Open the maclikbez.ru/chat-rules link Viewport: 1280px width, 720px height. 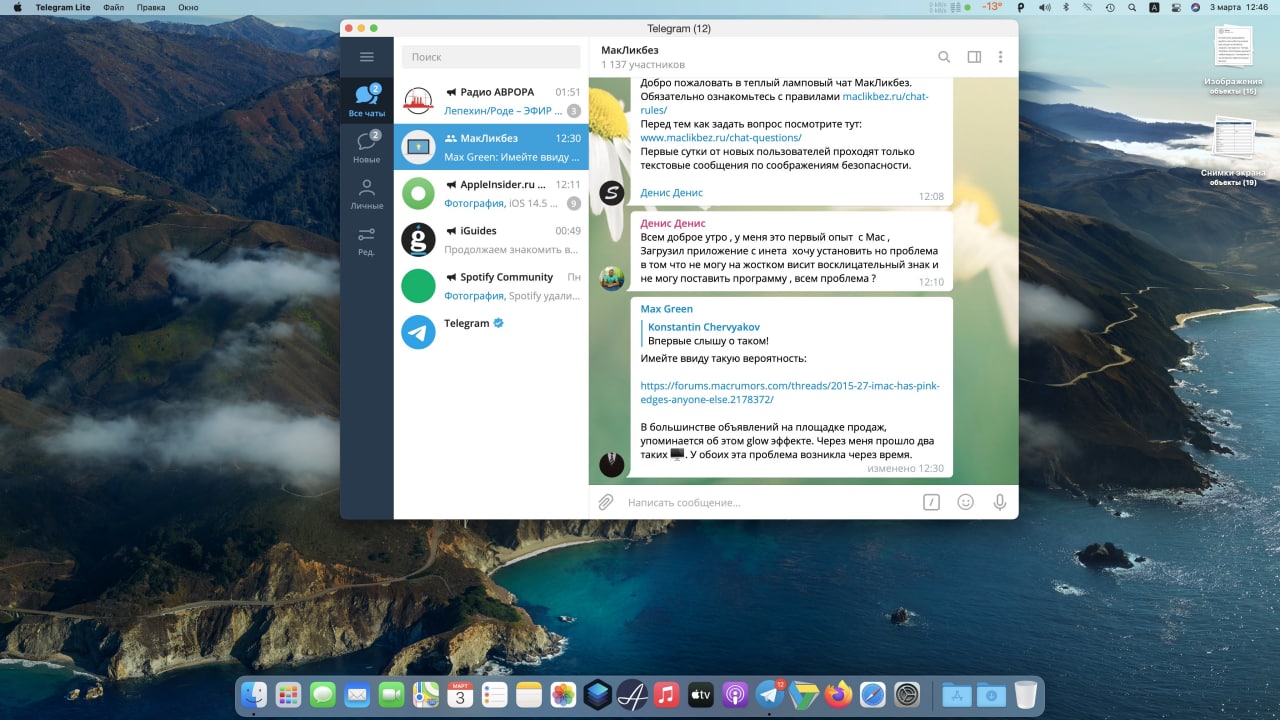tap(785, 103)
